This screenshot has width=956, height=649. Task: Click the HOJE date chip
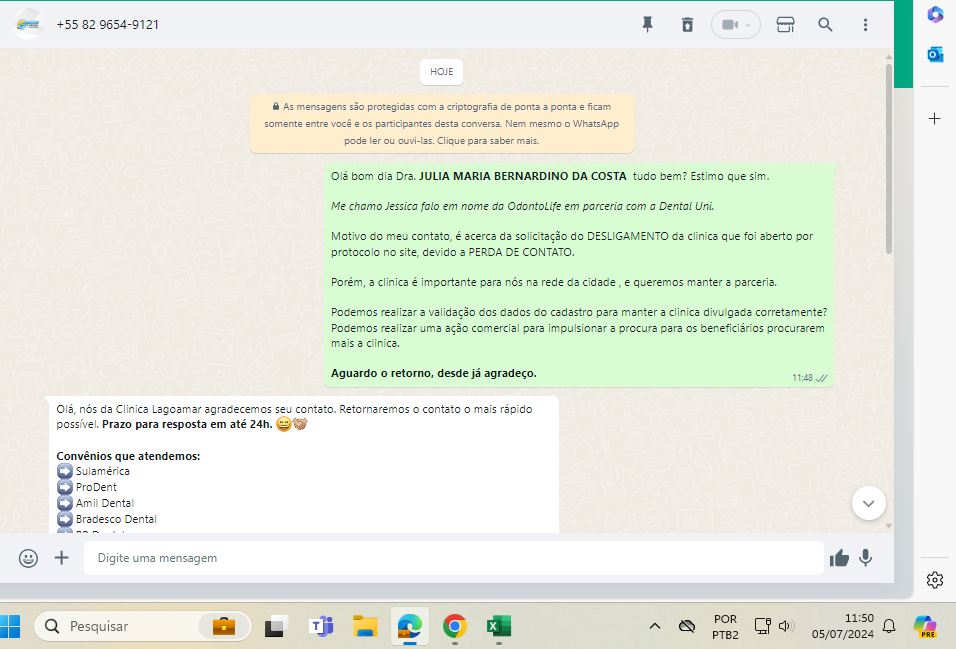pos(441,71)
